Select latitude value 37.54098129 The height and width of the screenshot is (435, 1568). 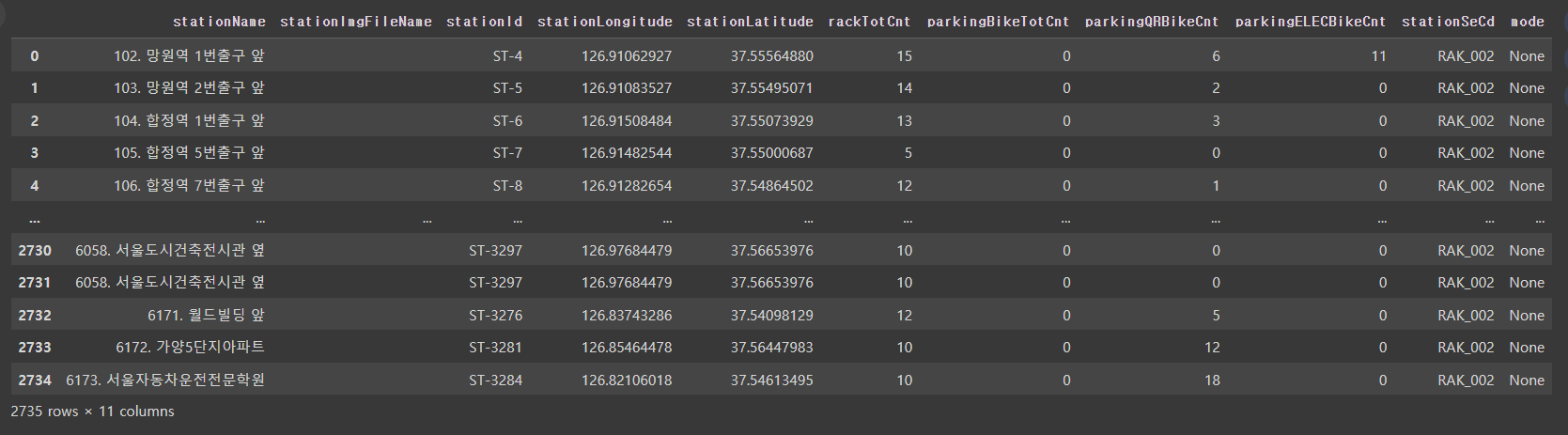click(x=772, y=316)
